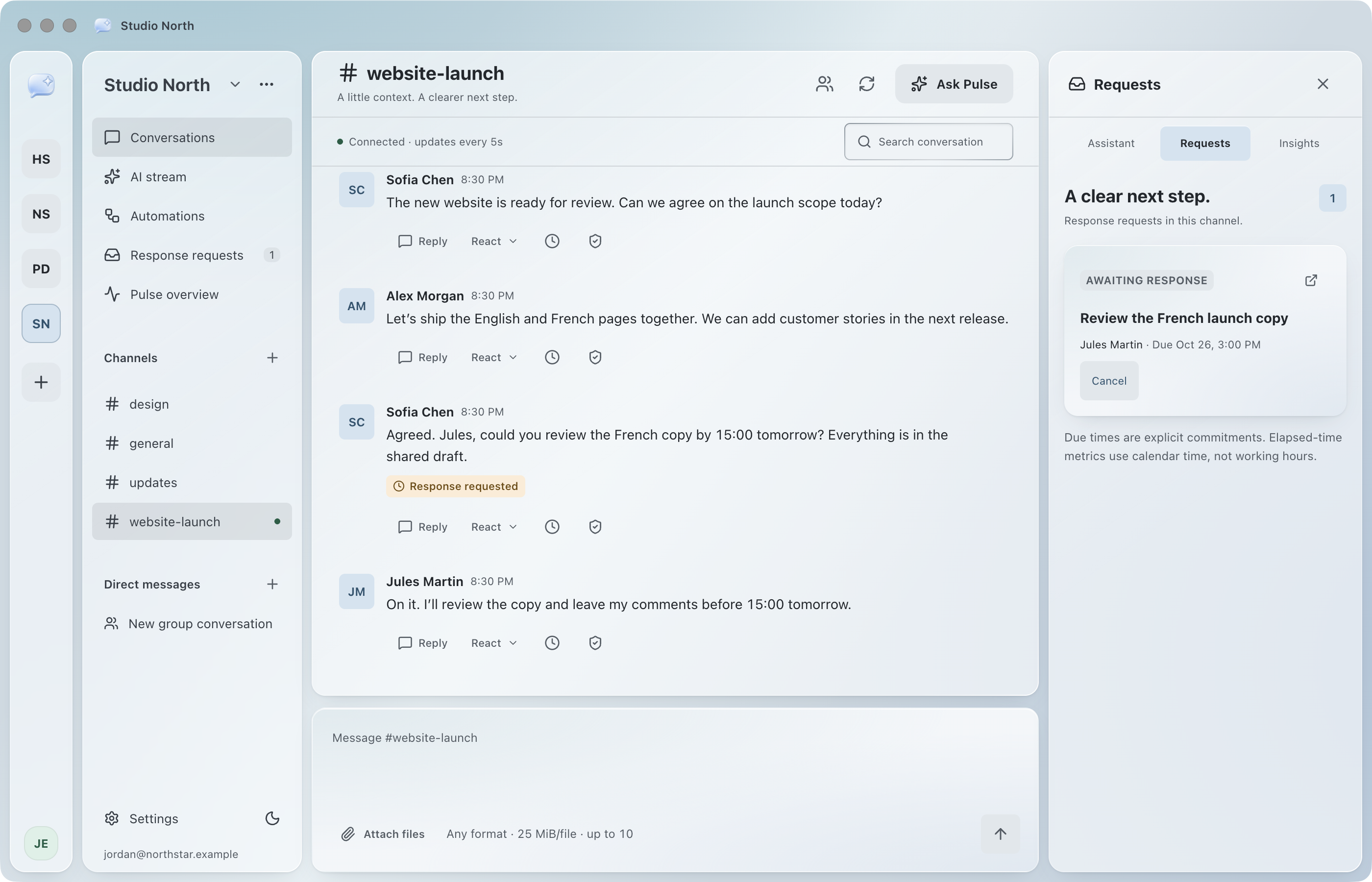This screenshot has width=1372, height=882.
Task: Open Conversations in the sidebar
Action: pyautogui.click(x=192, y=138)
